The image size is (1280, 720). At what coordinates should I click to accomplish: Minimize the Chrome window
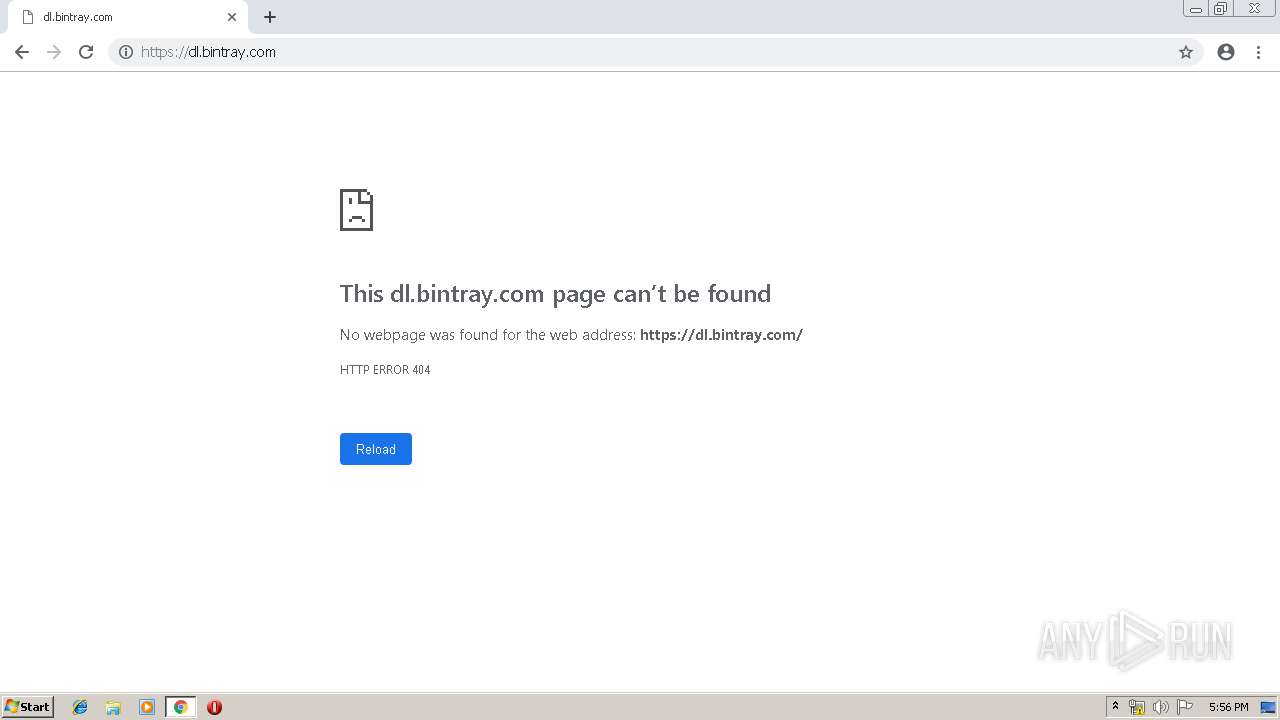[1196, 9]
